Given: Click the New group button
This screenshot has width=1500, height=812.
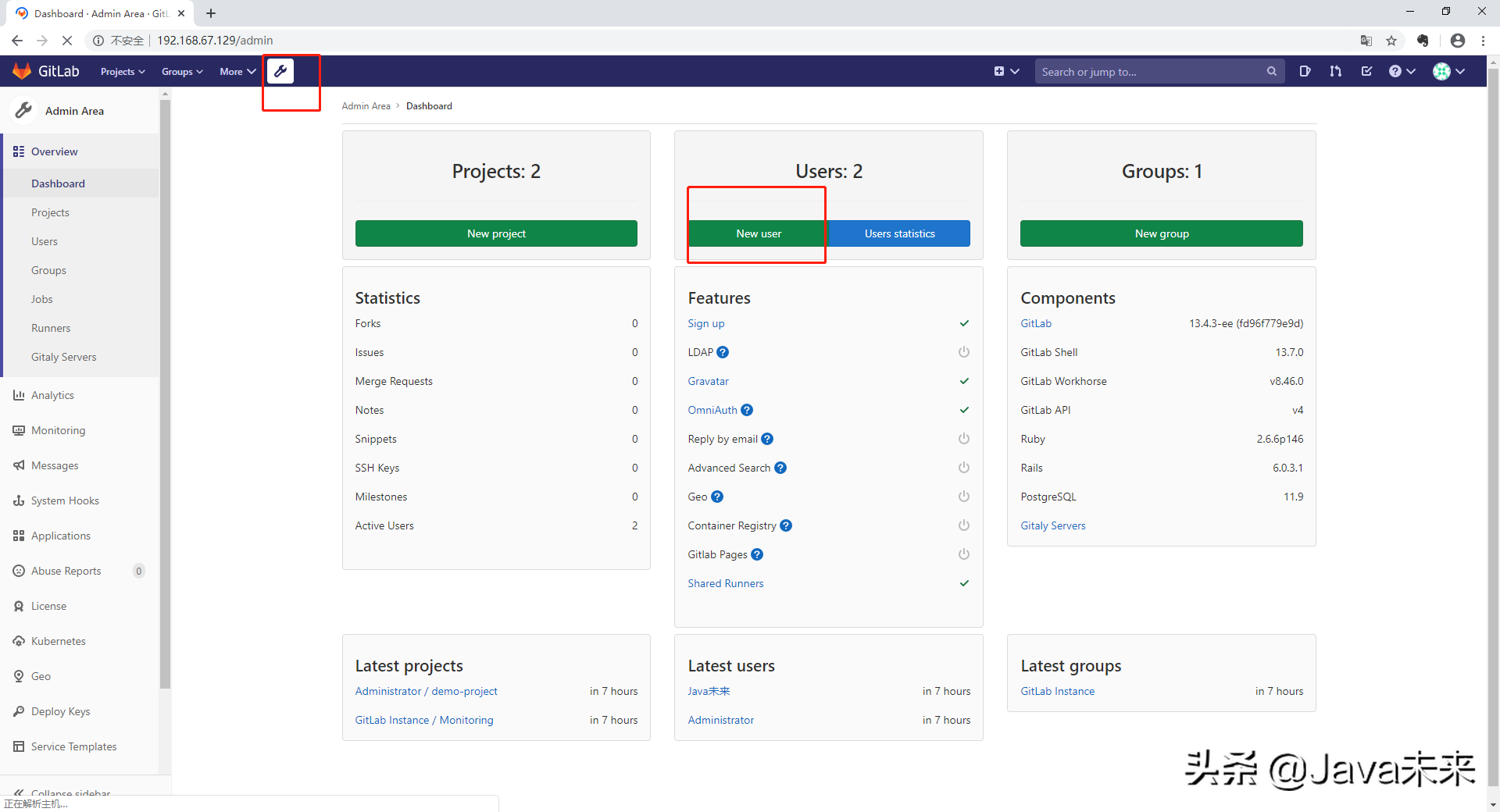Looking at the screenshot, I should pos(1162,233).
